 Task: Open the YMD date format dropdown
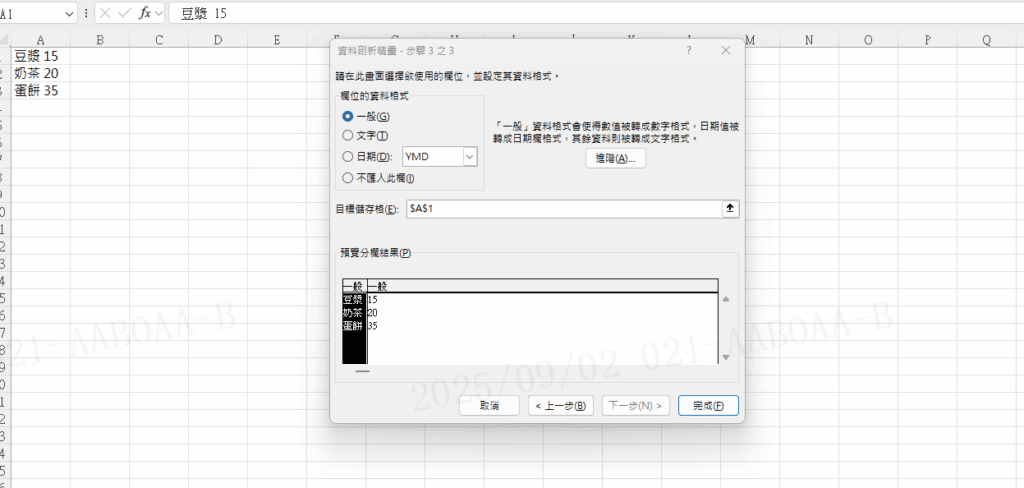coord(470,157)
